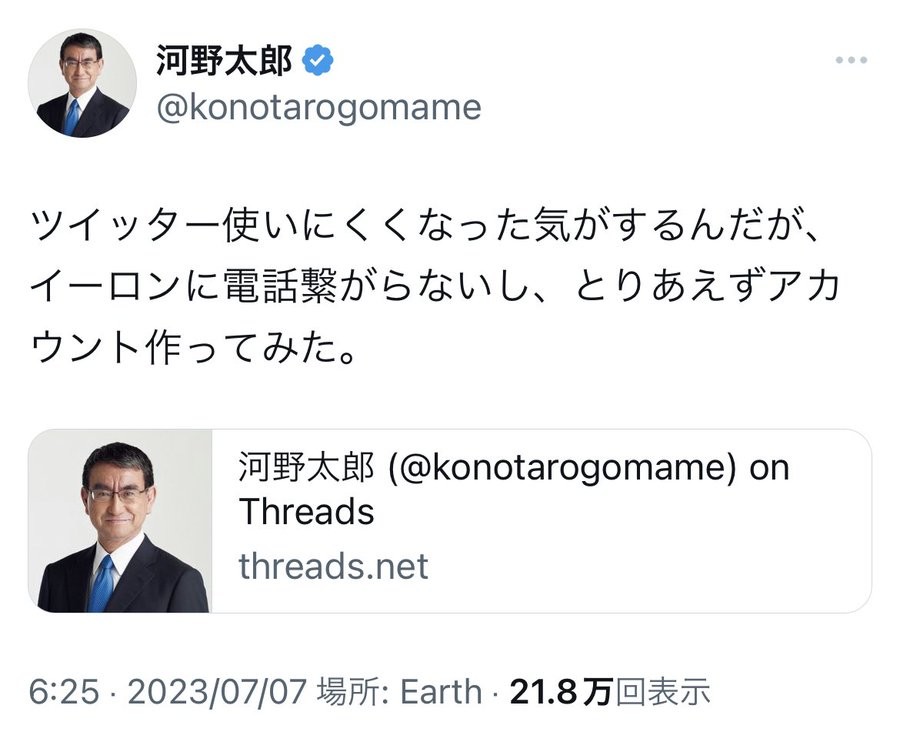The height and width of the screenshot is (742, 900).
Task: Open the threads.net domain link
Action: point(333,566)
